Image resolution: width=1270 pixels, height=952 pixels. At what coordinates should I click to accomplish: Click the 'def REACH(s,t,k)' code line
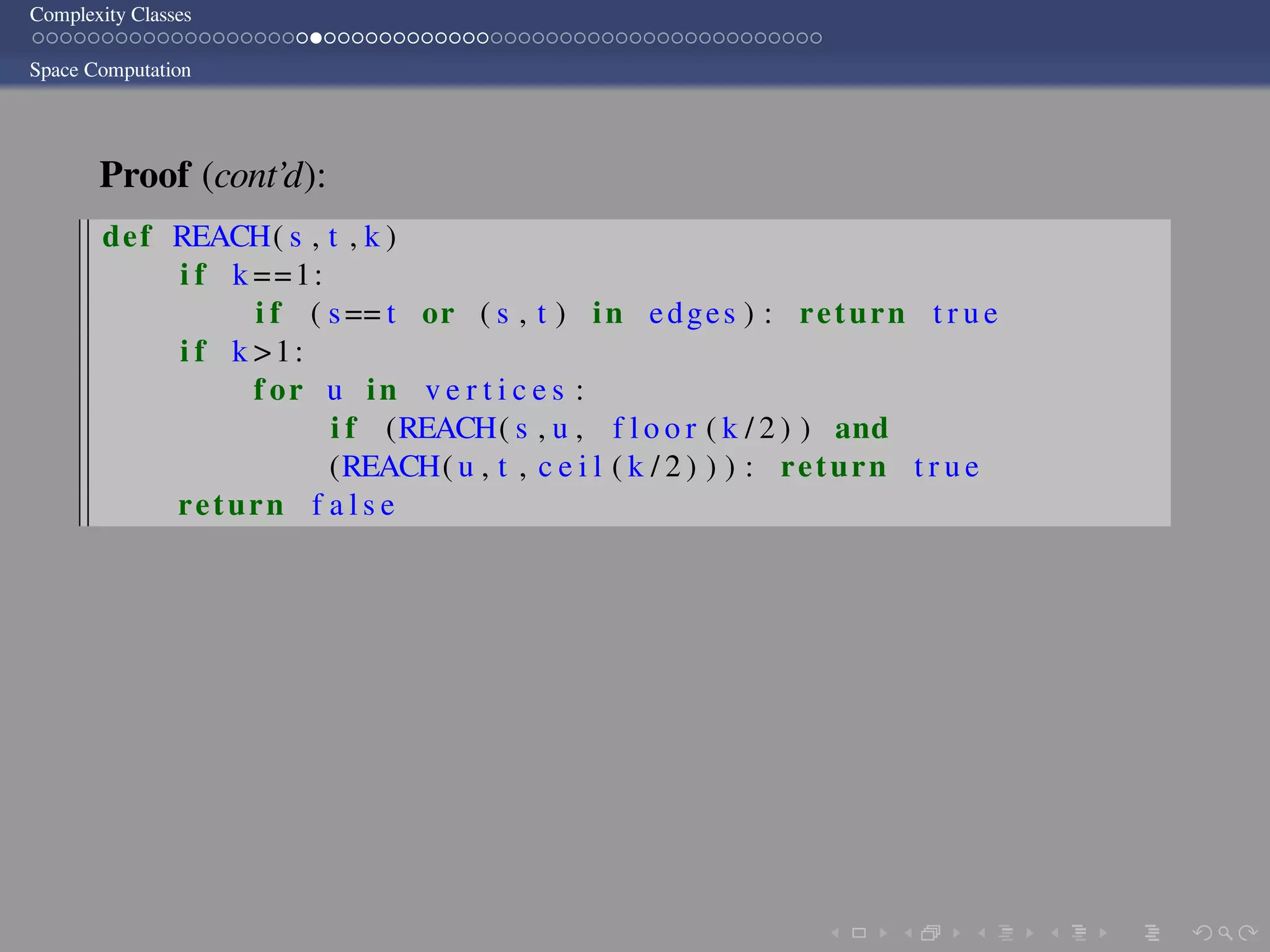point(249,237)
